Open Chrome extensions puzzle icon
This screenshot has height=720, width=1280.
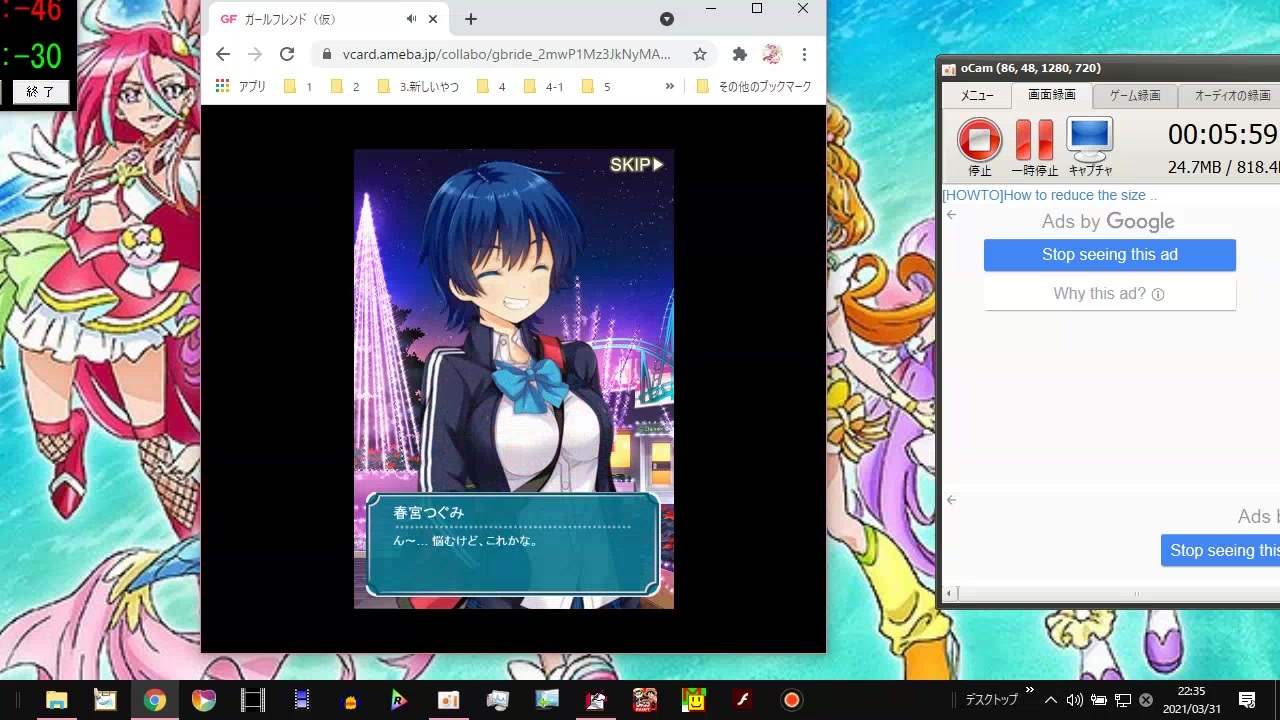click(740, 54)
